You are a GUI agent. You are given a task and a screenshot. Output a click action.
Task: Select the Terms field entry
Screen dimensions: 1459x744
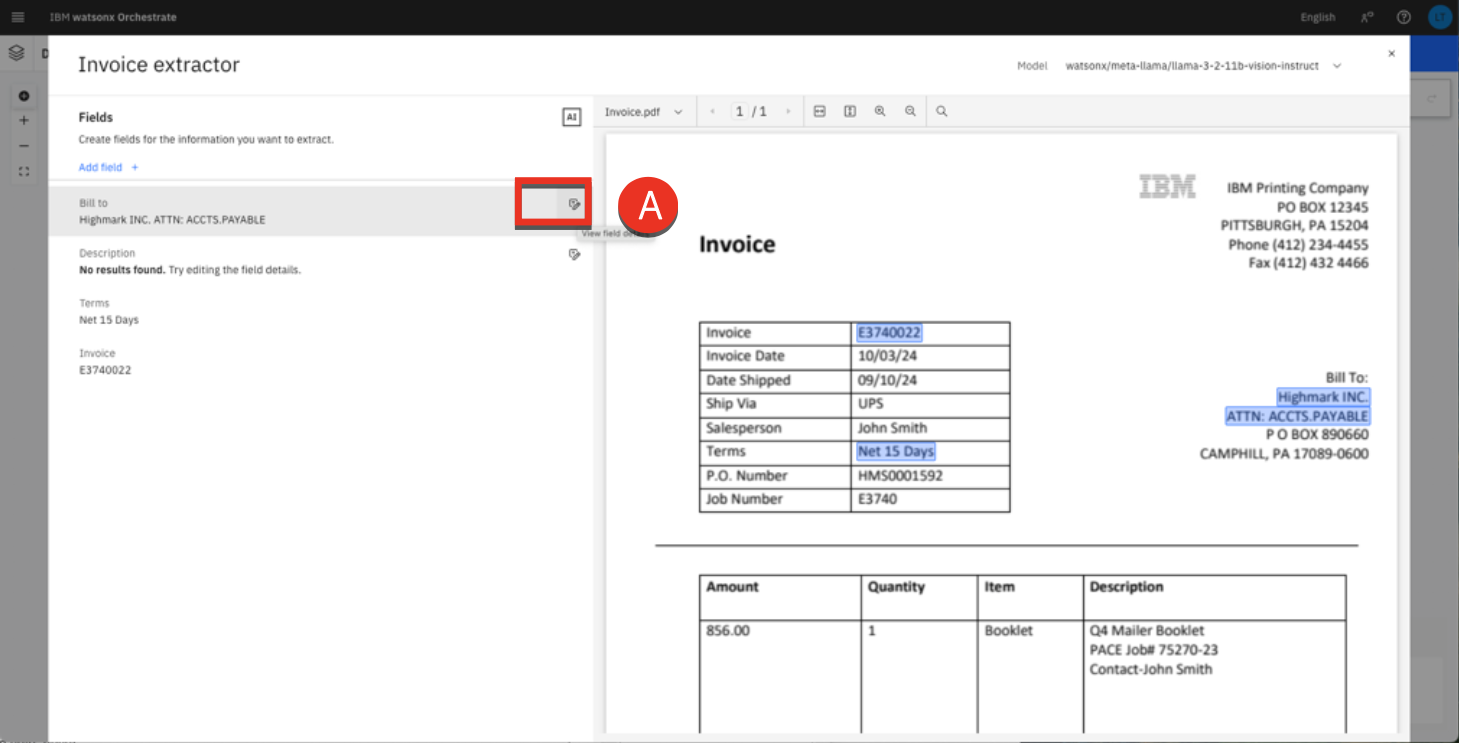110,311
